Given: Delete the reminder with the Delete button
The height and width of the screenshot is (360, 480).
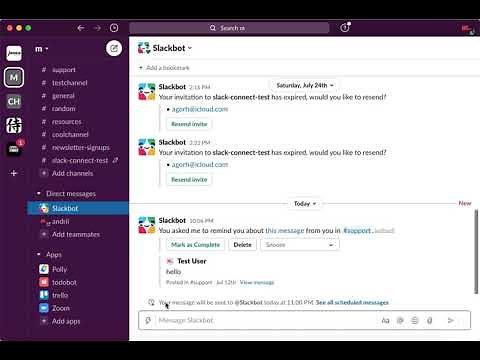Looking at the screenshot, I should [x=242, y=245].
